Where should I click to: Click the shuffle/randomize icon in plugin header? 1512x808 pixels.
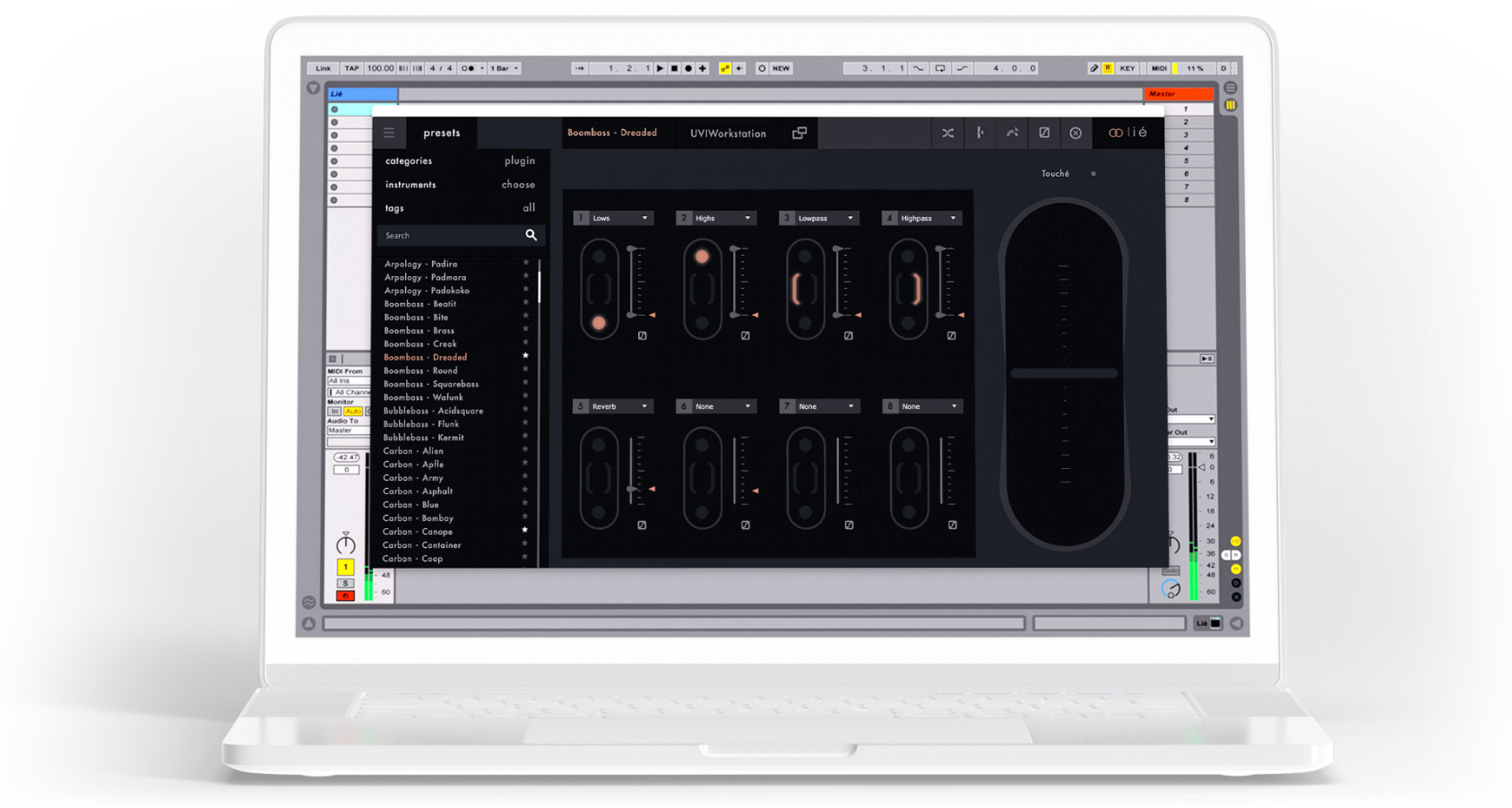[947, 134]
